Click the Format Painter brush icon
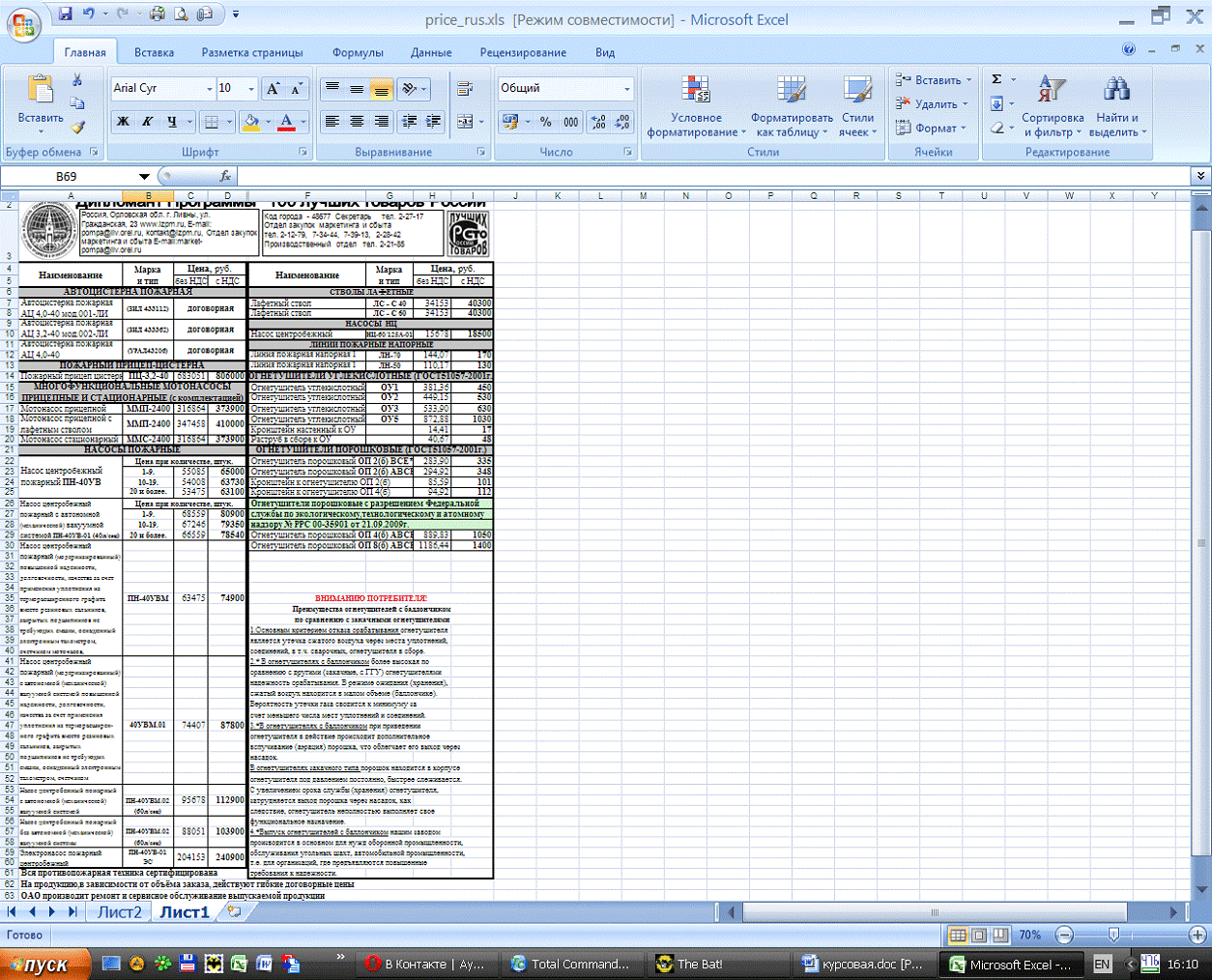The height and width of the screenshot is (980, 1212). [77, 127]
